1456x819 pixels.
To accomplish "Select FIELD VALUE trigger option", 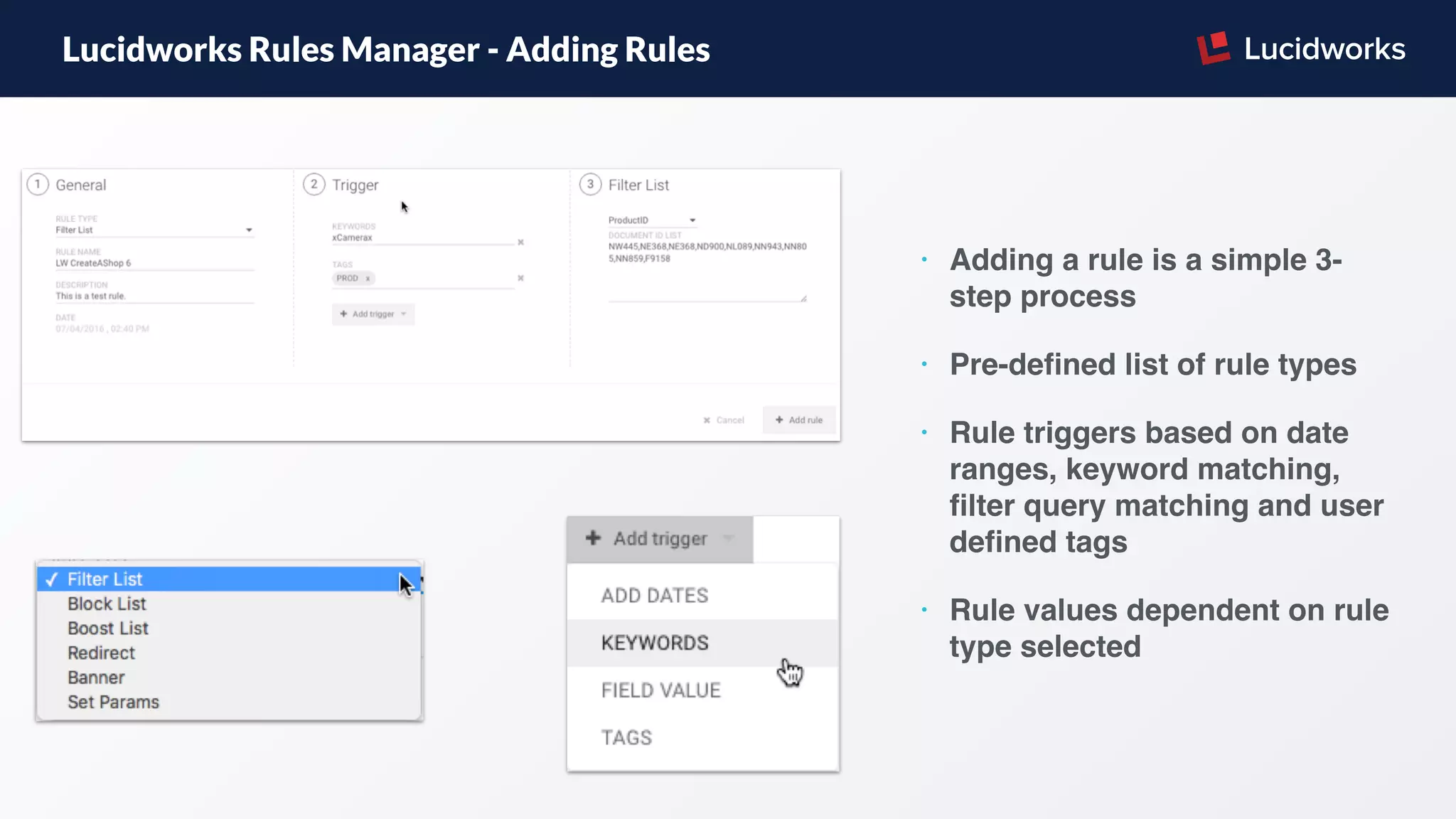I will pyautogui.click(x=702, y=690).
